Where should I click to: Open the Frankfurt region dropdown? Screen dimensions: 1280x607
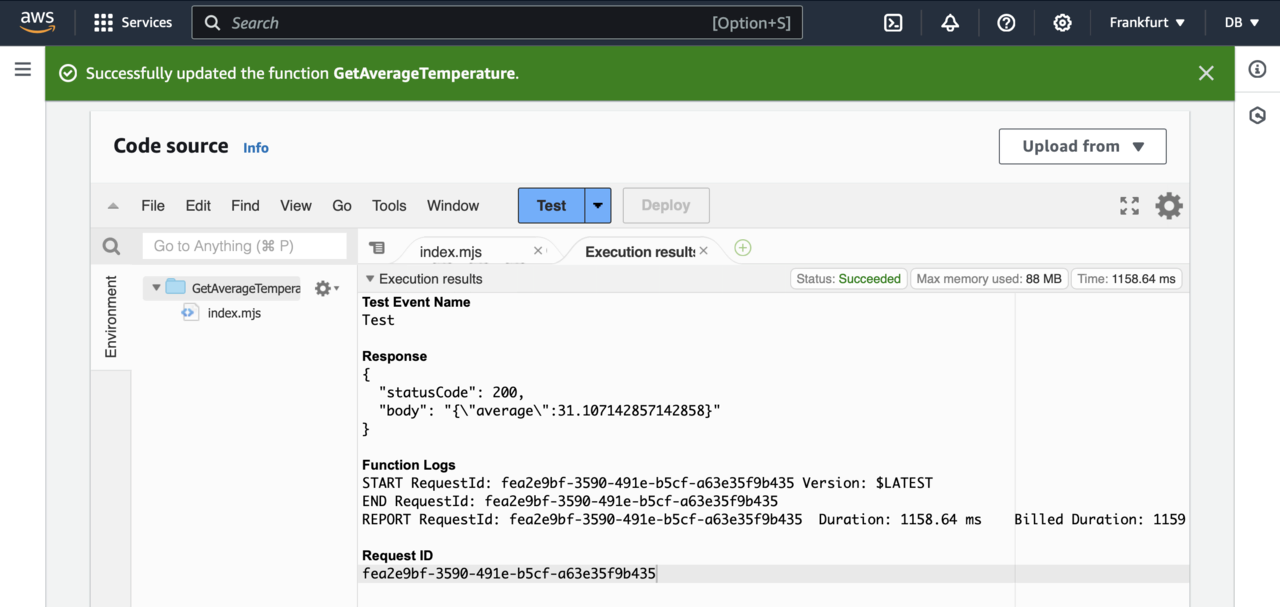point(1146,23)
